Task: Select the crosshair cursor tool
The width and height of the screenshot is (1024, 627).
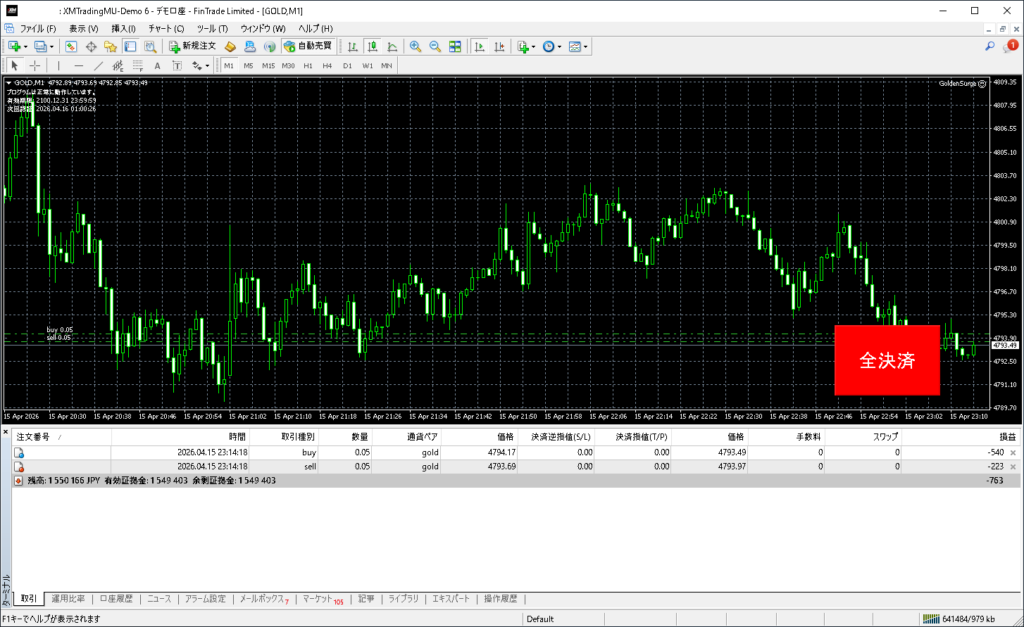Action: coord(35,66)
